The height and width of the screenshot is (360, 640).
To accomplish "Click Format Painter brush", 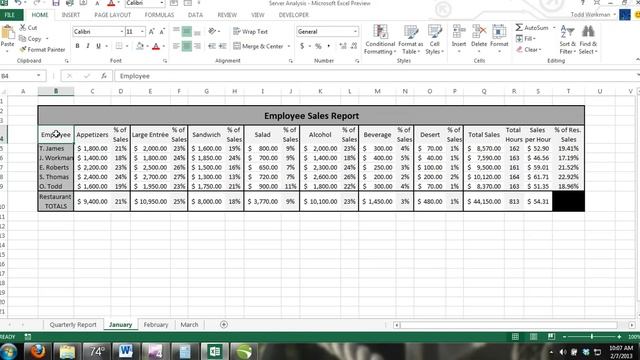I will pos(23,49).
